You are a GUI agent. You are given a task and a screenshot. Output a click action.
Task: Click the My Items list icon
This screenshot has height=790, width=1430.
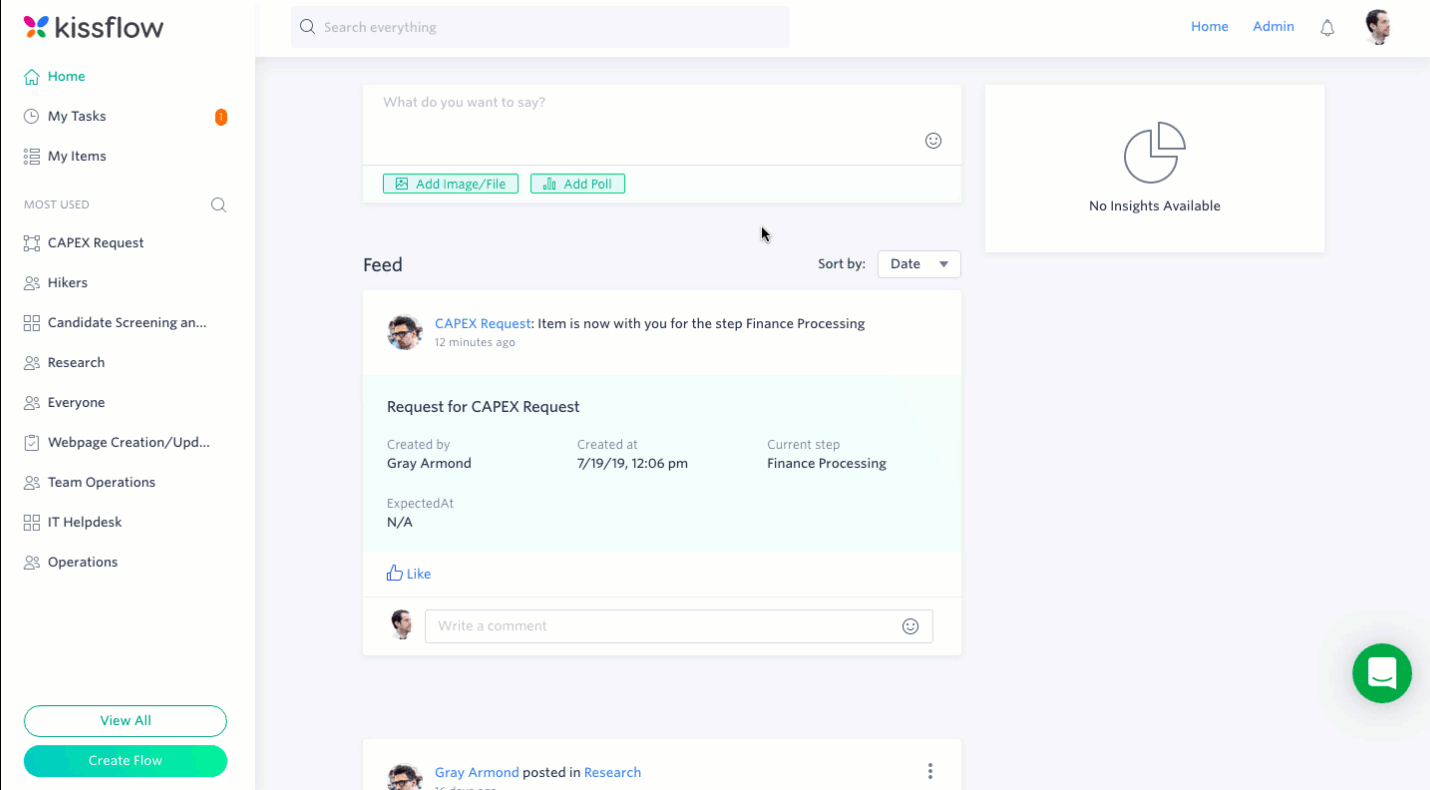pyautogui.click(x=32, y=157)
